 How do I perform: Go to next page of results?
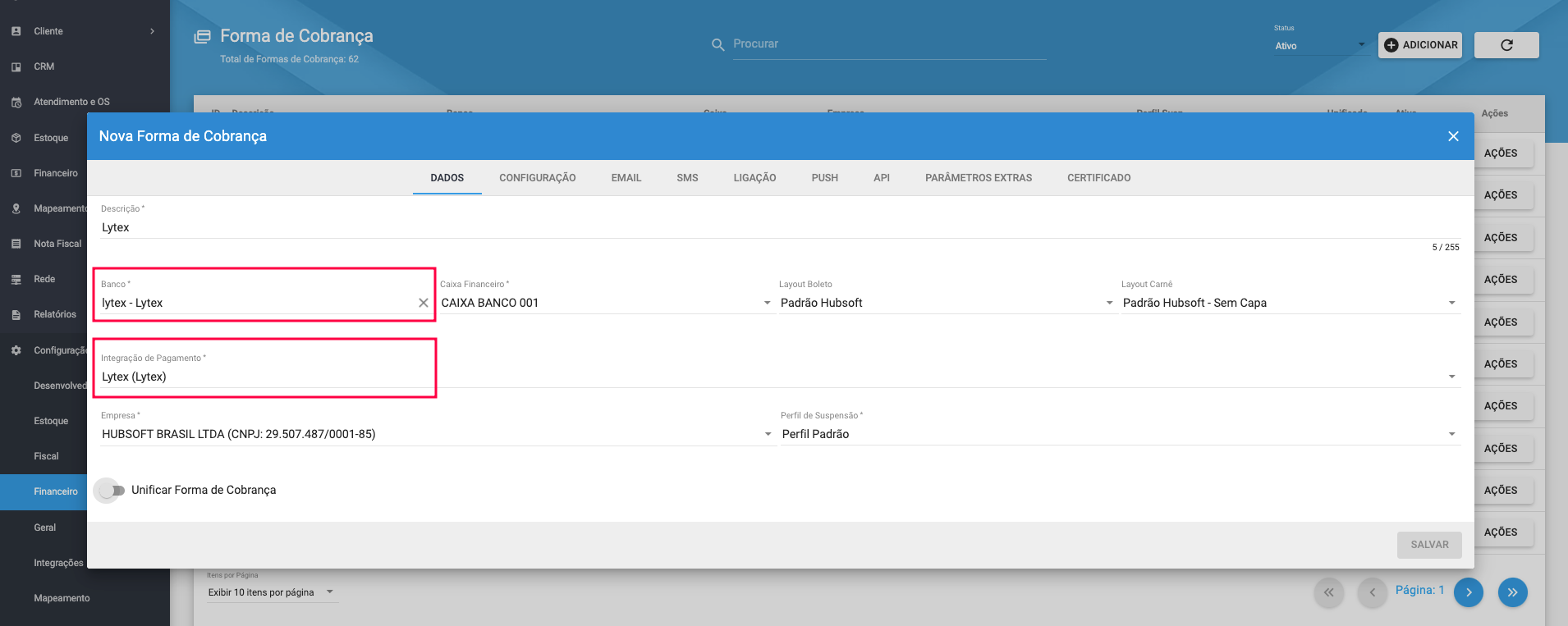tap(1469, 592)
